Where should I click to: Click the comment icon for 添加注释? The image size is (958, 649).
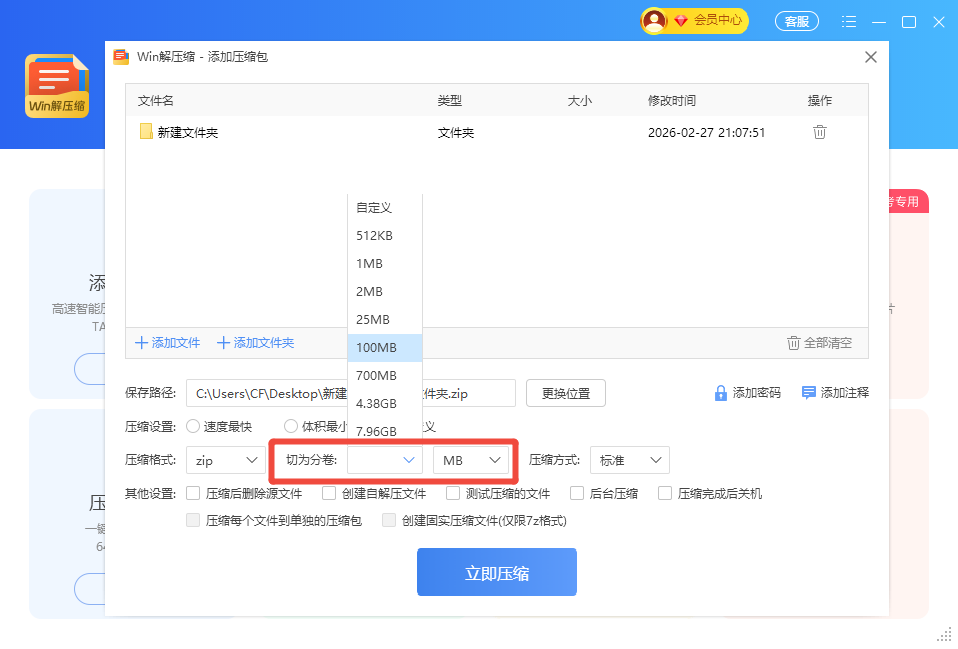809,393
